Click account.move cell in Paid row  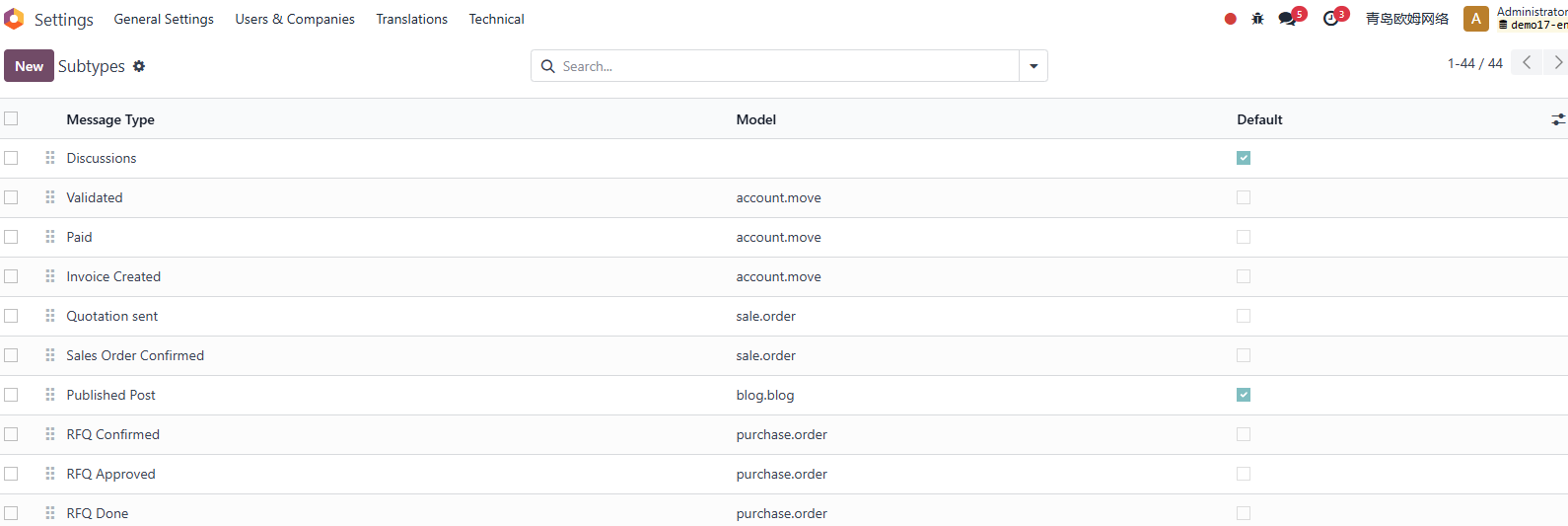(x=779, y=237)
